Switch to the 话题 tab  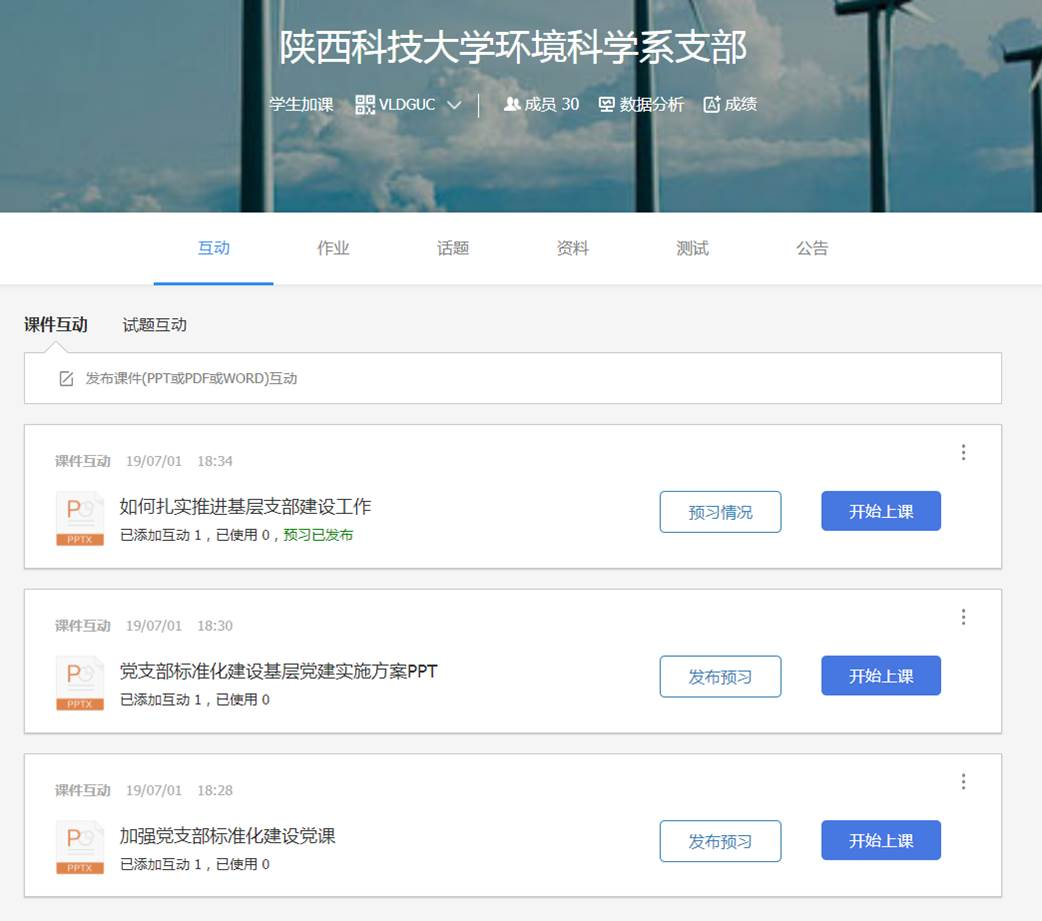click(453, 248)
